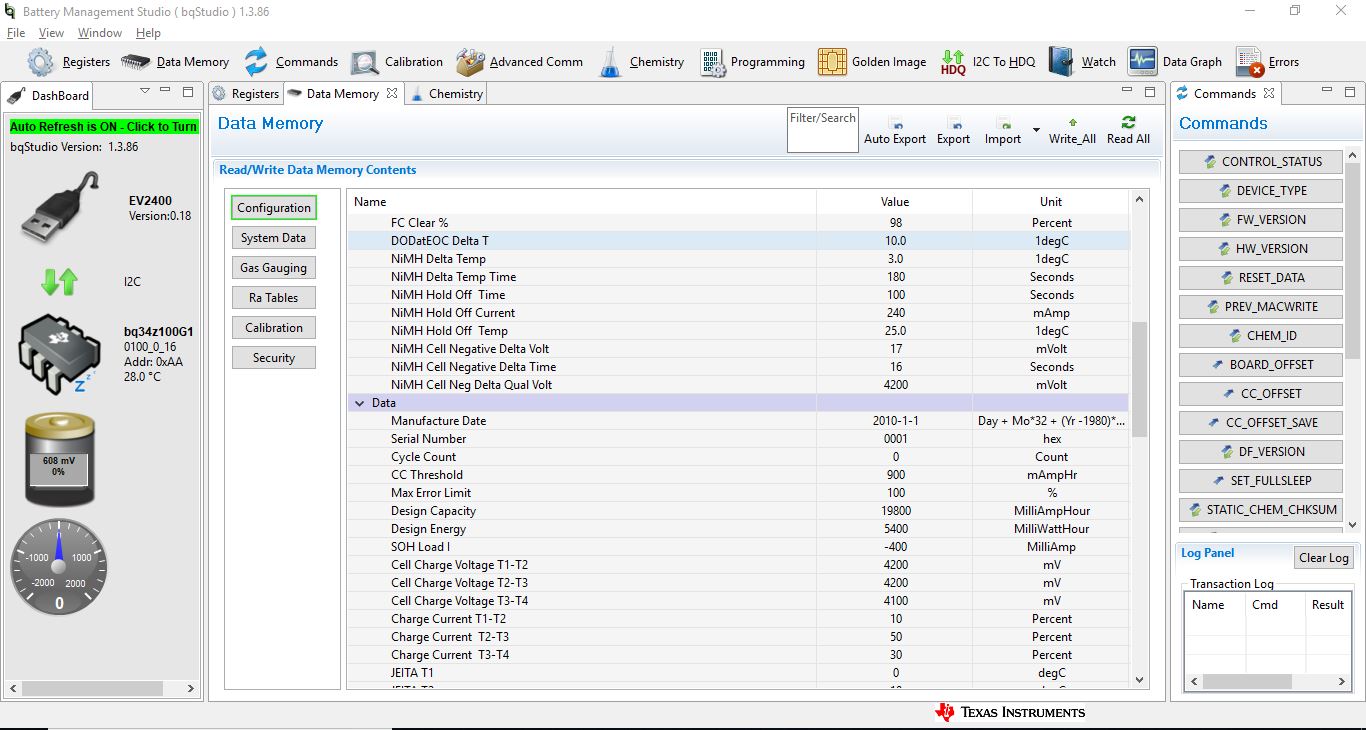Viewport: 1366px width, 730px height.
Task: Minimize the DashBoard panel
Action: (166, 92)
